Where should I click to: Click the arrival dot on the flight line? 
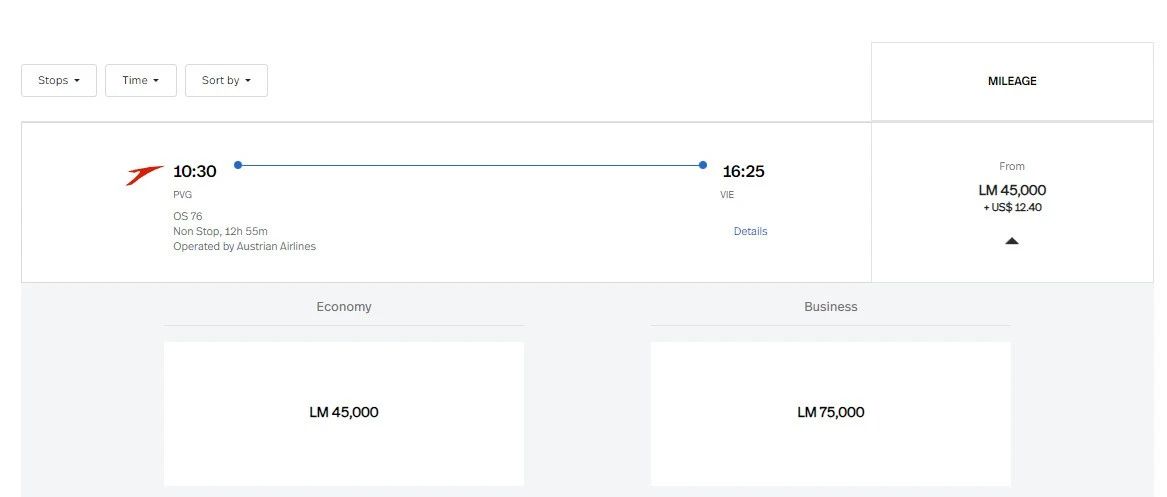pos(703,165)
